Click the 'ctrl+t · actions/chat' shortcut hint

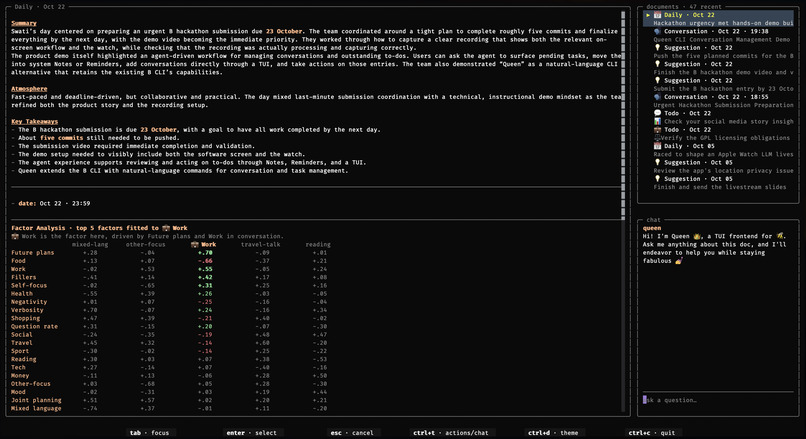pos(451,433)
